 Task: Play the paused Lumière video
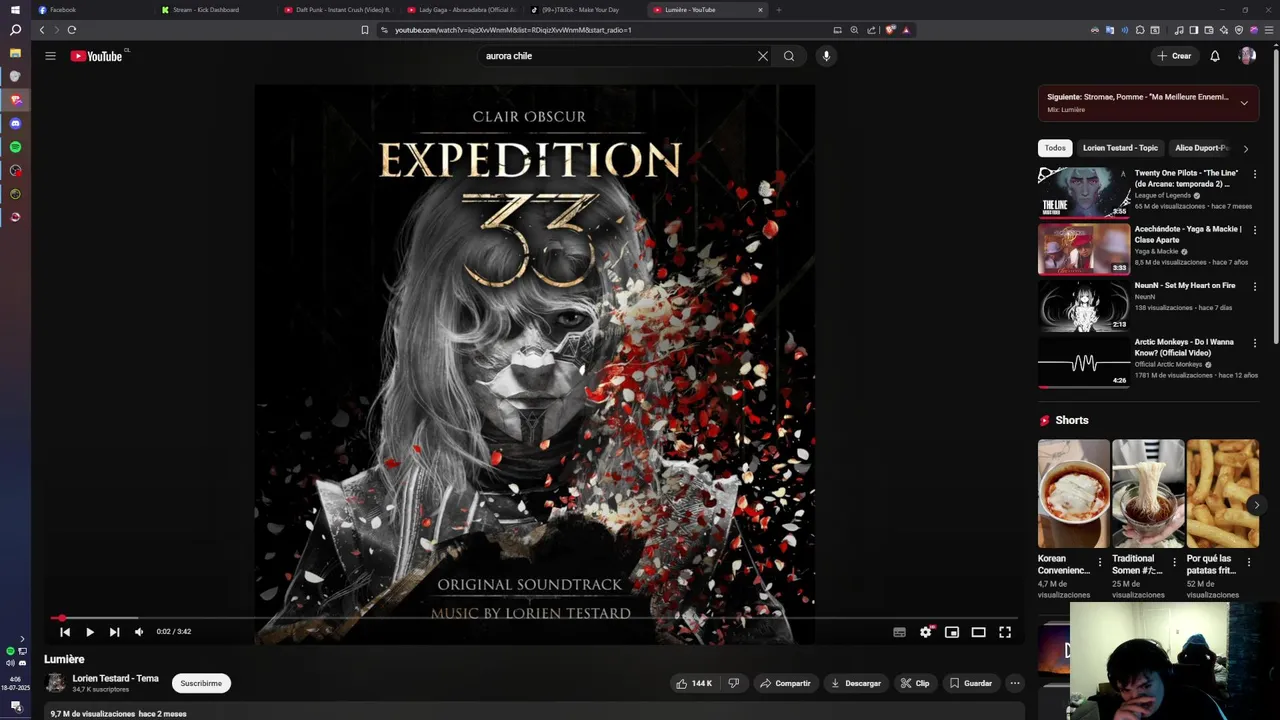[x=89, y=632]
